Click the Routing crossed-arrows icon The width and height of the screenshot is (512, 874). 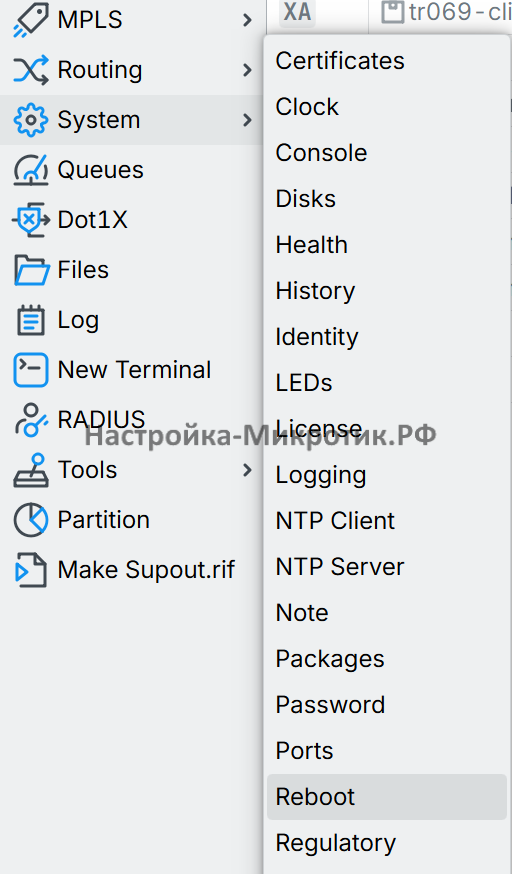point(31,70)
